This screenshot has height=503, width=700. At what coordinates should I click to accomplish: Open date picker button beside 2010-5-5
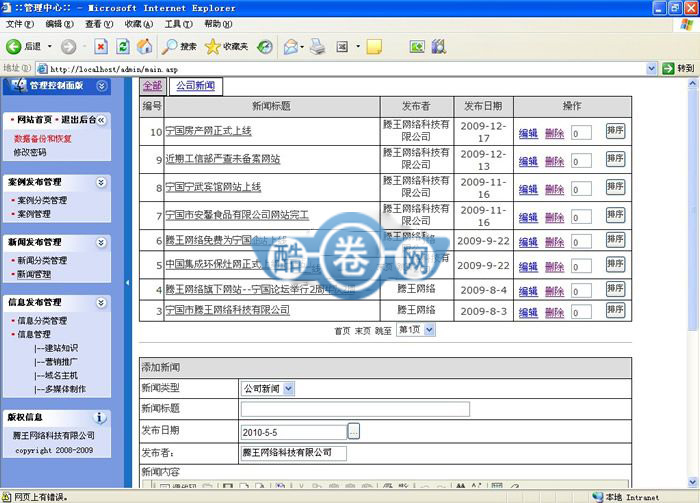(354, 432)
